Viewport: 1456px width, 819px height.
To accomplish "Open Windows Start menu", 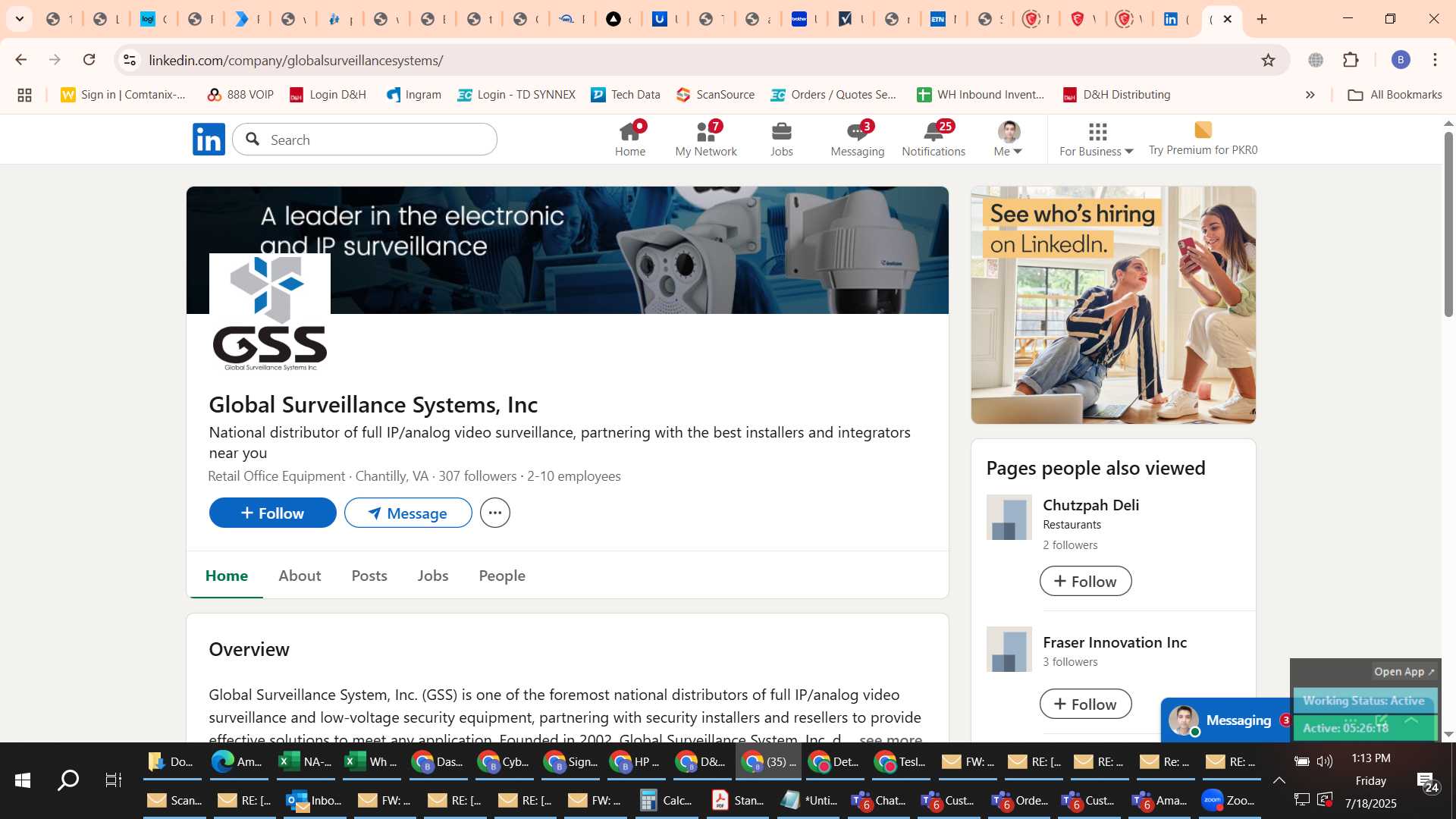I will click(23, 780).
